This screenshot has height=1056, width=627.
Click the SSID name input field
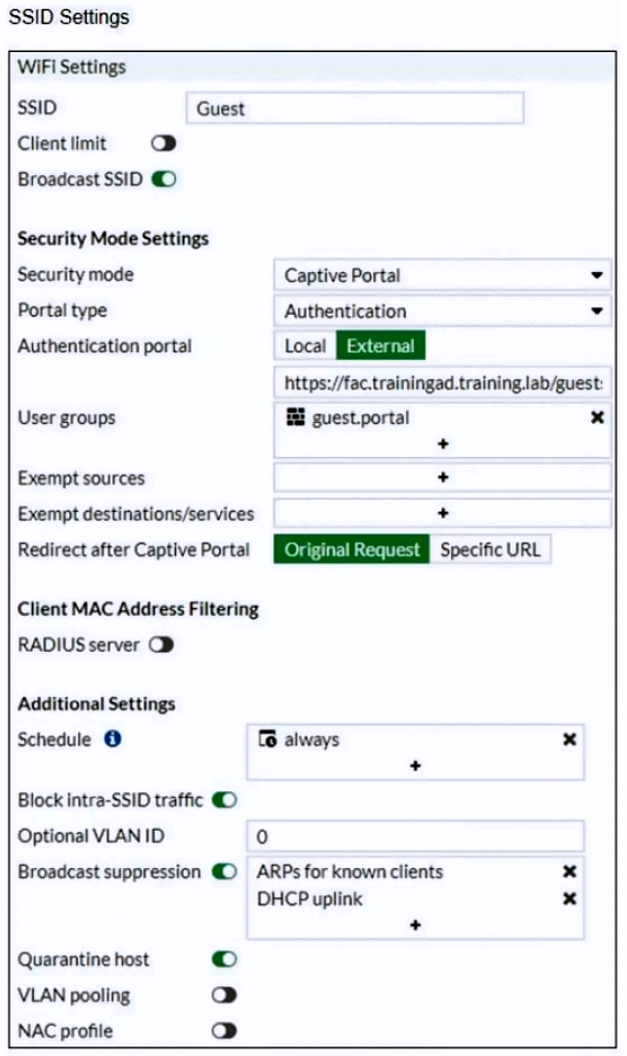355,108
